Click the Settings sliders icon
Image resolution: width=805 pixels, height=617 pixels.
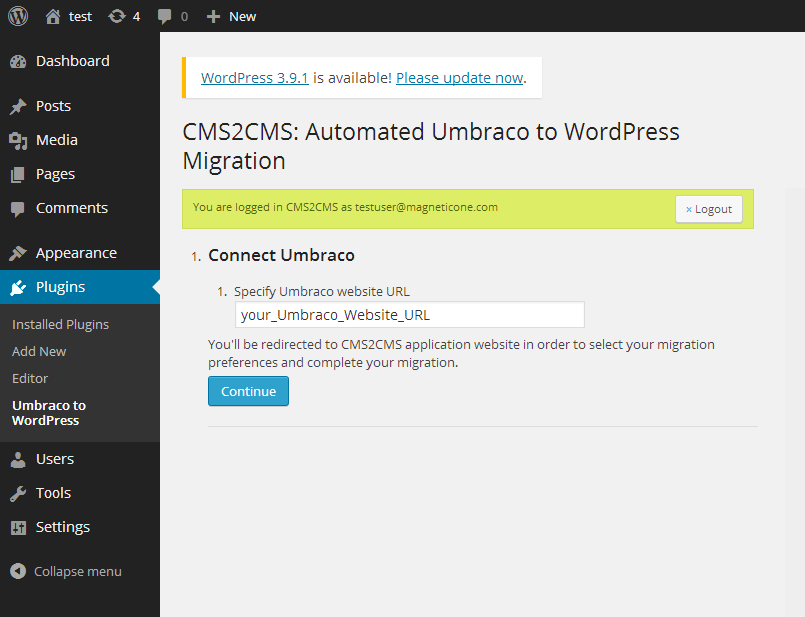18,527
